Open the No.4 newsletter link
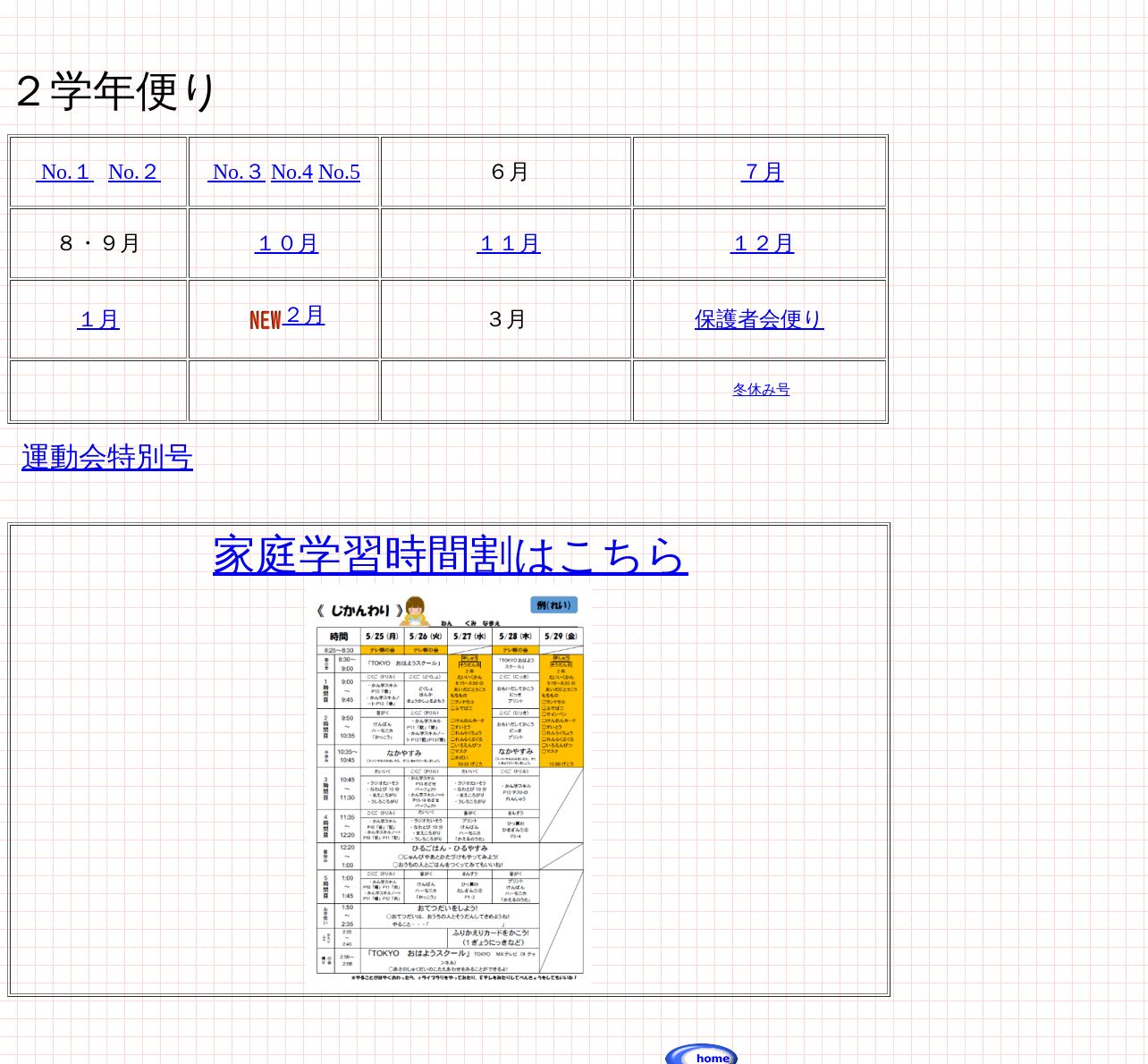 (291, 172)
